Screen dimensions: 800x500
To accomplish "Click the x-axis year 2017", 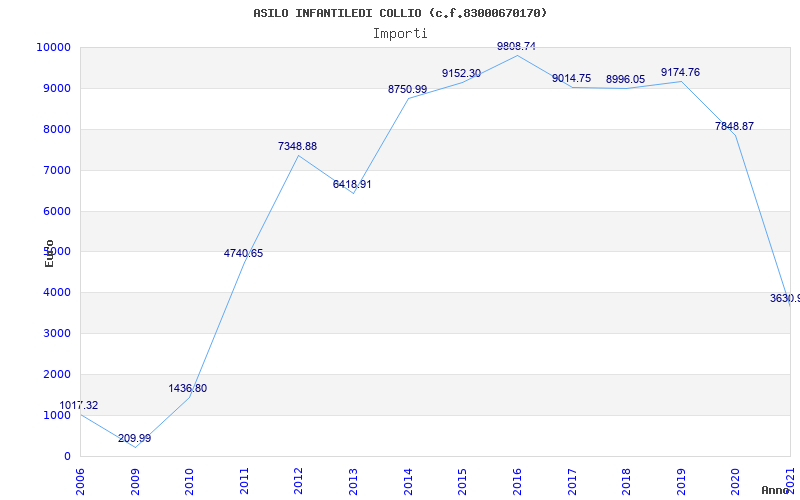I will click(571, 482).
